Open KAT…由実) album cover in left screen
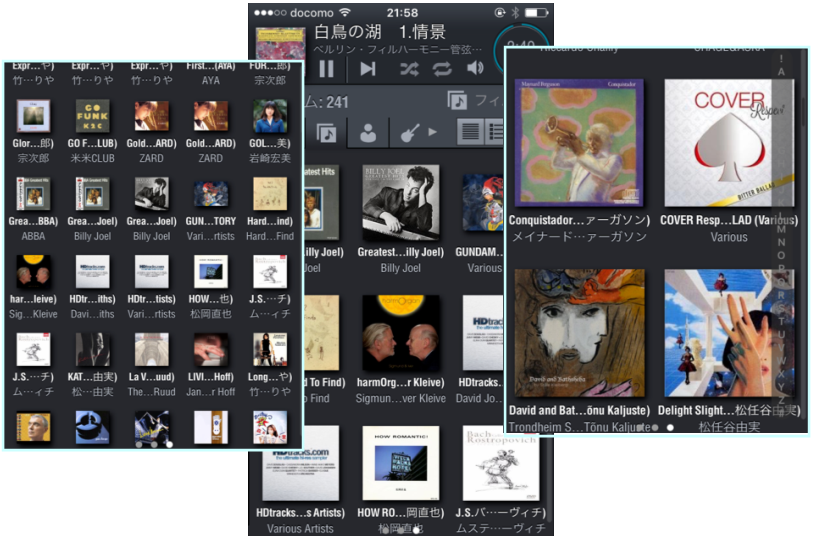This screenshot has height=539, width=813. coord(92,349)
